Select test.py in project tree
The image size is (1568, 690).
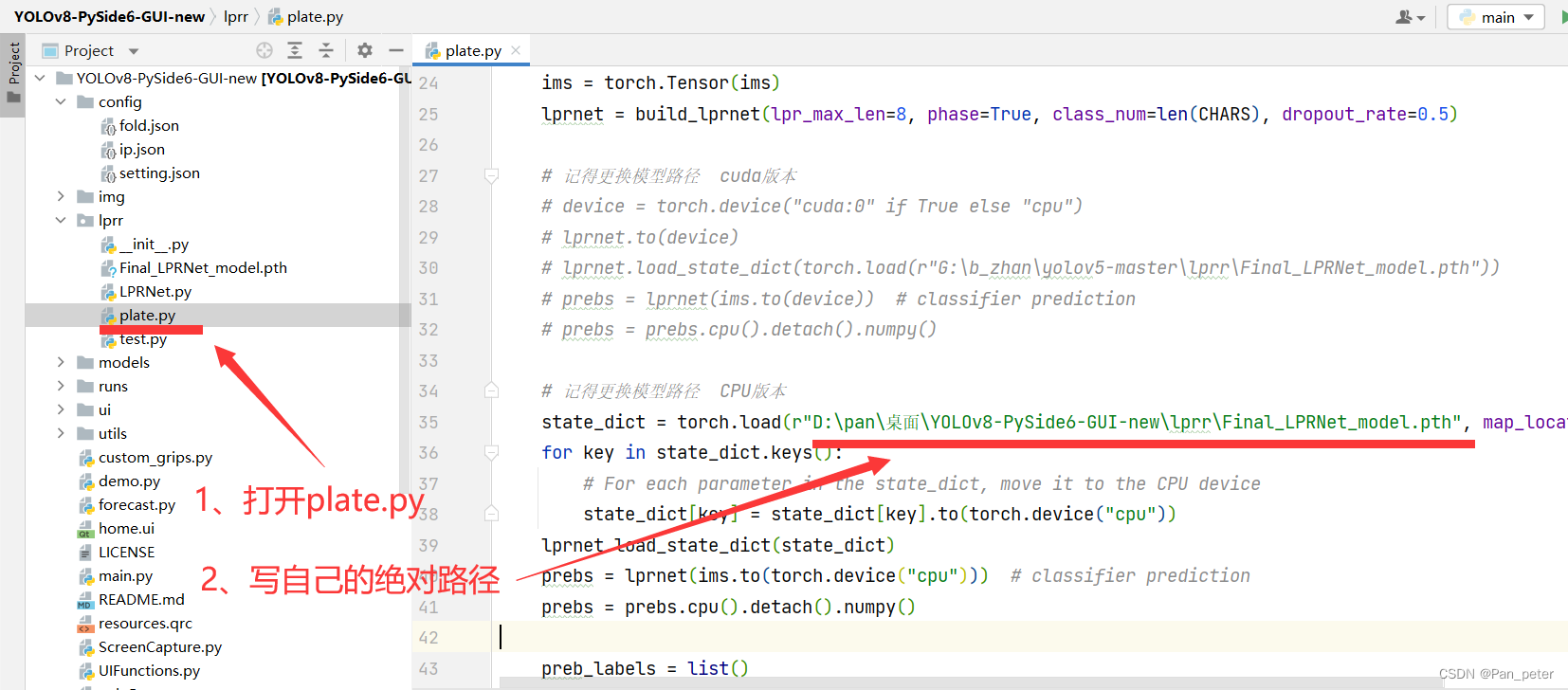tap(143, 338)
